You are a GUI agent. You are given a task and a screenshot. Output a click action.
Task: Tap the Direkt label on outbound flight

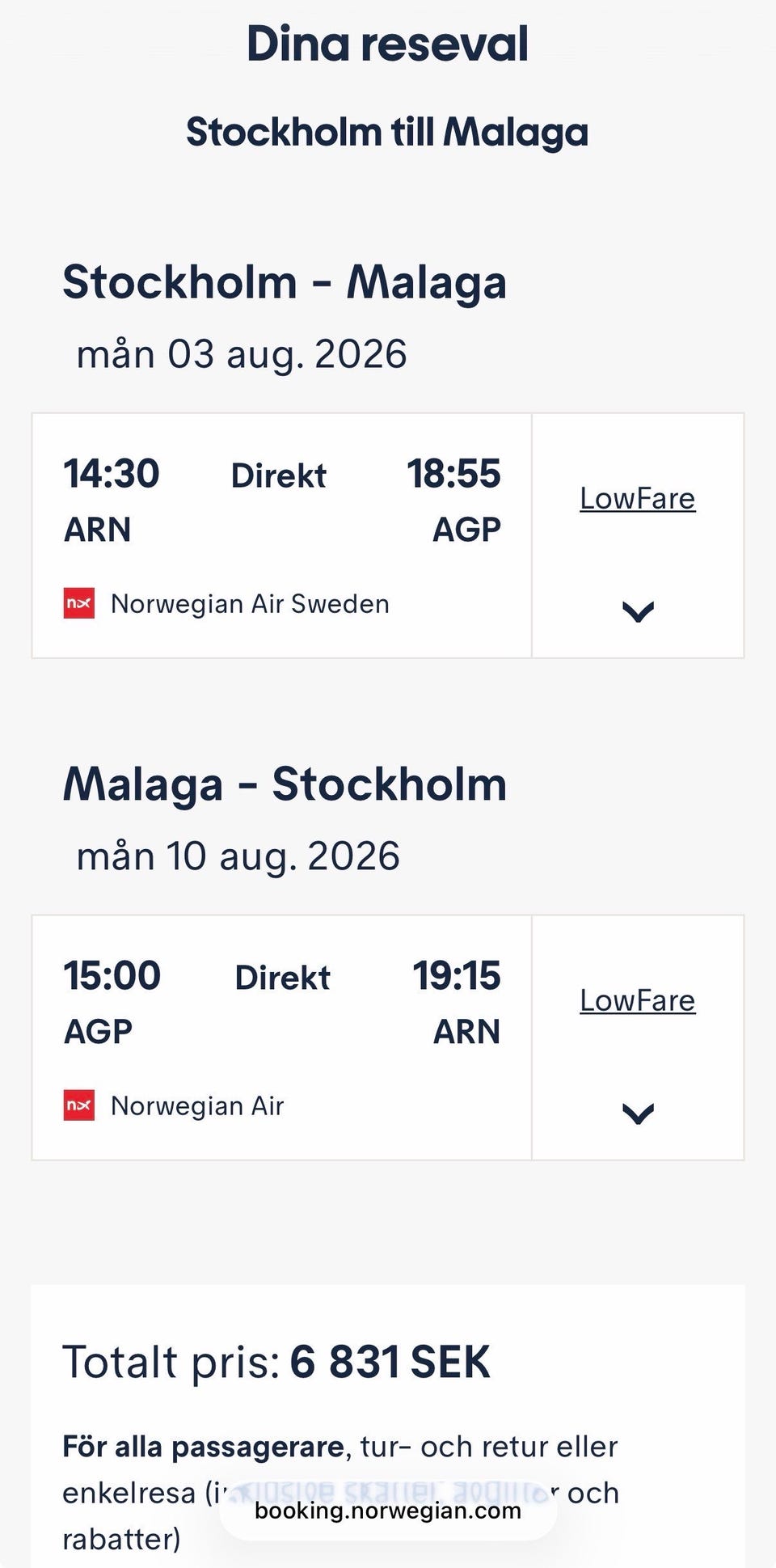pos(279,475)
